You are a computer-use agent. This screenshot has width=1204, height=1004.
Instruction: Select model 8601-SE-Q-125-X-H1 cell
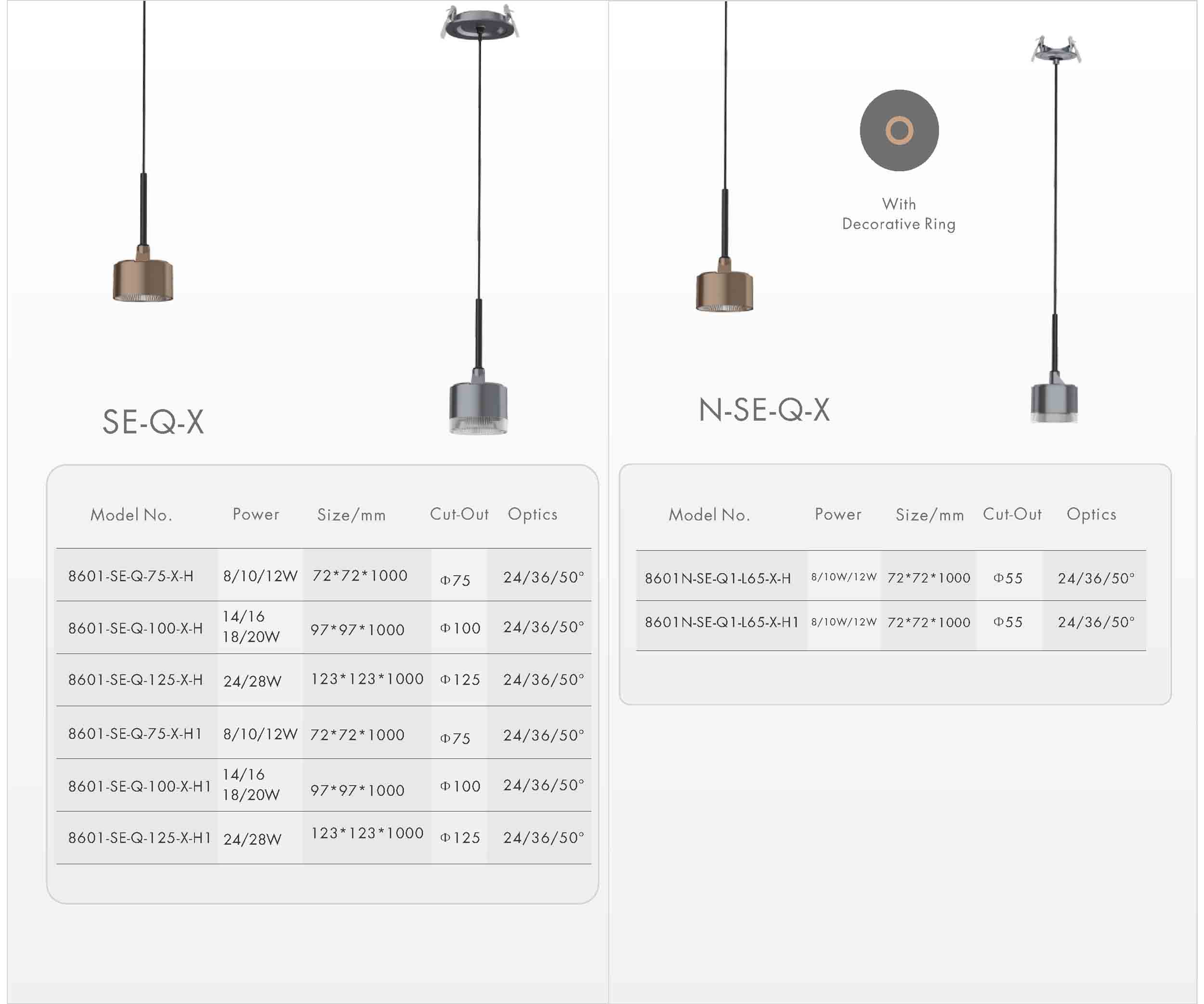pyautogui.click(x=139, y=838)
